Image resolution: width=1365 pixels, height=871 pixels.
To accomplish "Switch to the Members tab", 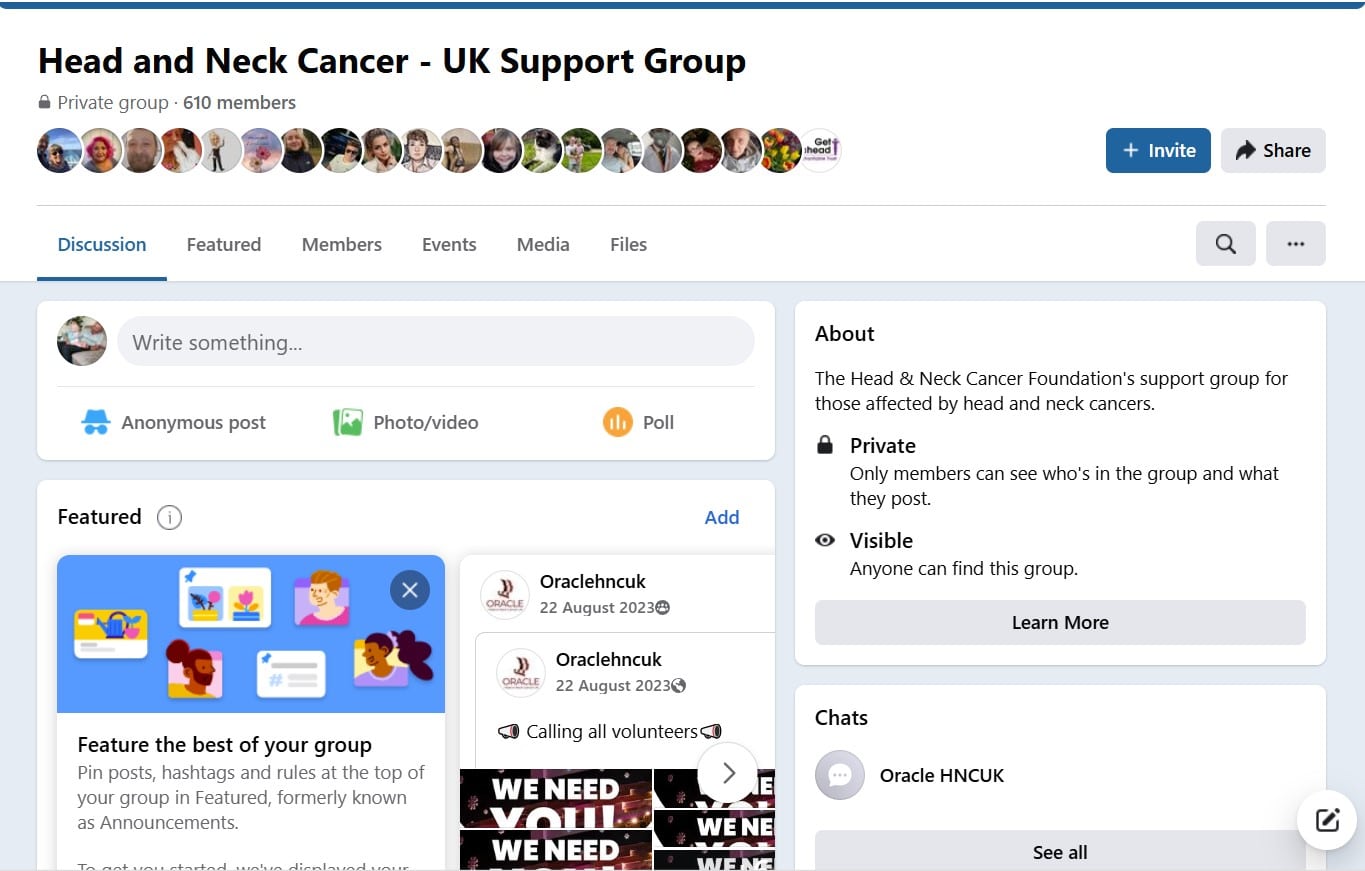I will pyautogui.click(x=342, y=244).
